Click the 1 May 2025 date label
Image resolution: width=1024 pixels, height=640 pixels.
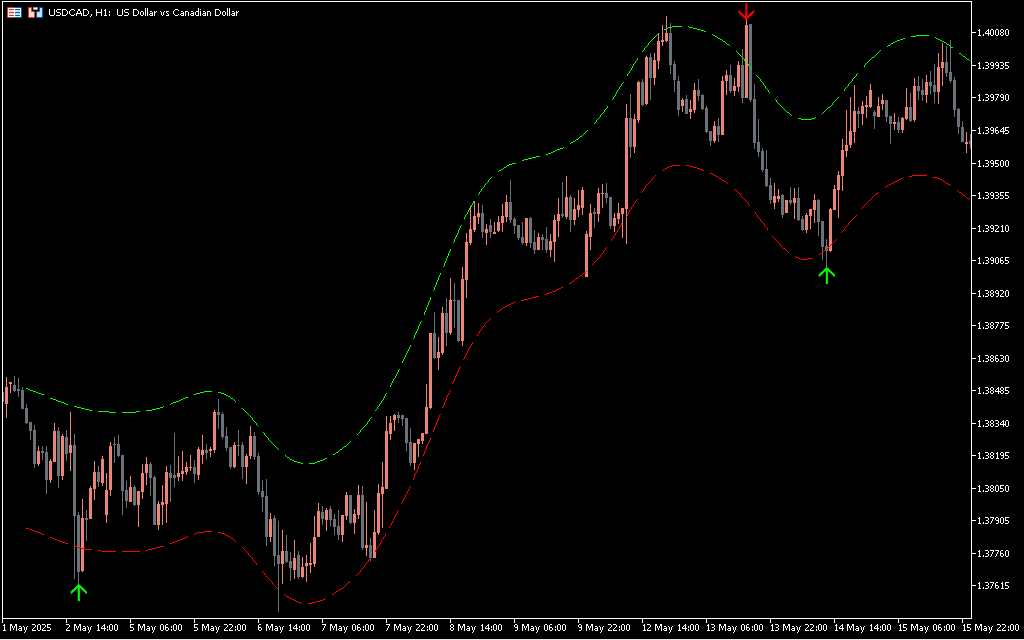(27, 628)
